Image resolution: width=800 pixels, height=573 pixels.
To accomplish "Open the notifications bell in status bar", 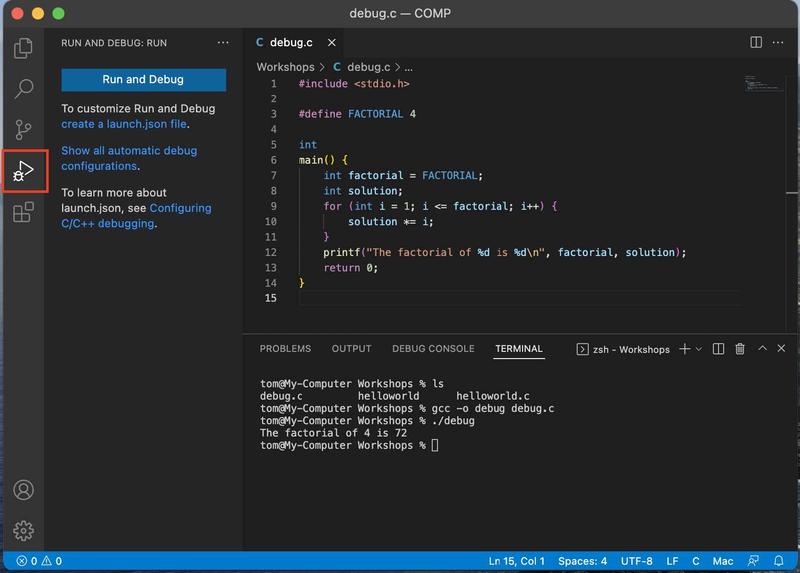I will click(778, 561).
